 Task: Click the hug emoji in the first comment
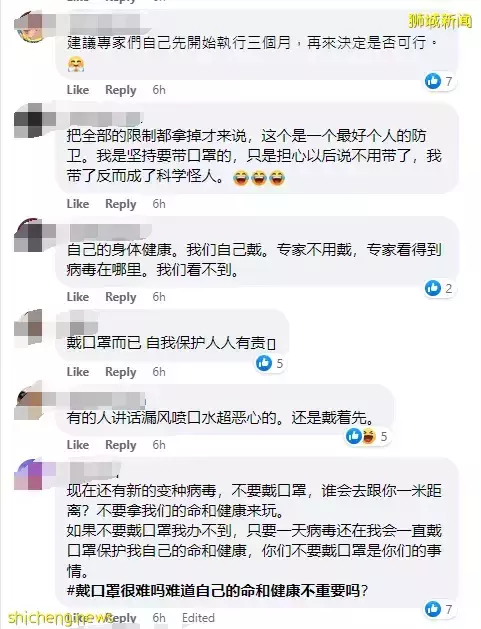pos(76,64)
